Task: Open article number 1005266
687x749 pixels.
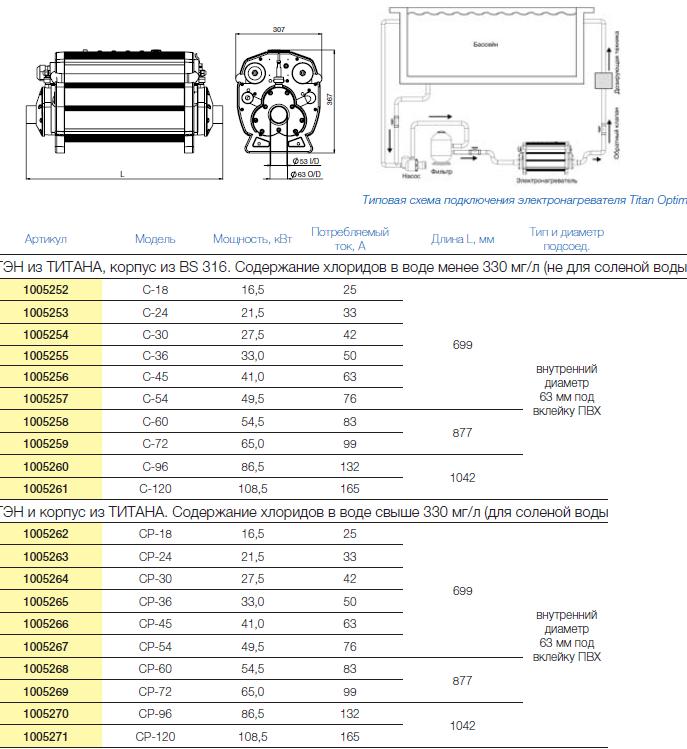Action: click(x=46, y=623)
